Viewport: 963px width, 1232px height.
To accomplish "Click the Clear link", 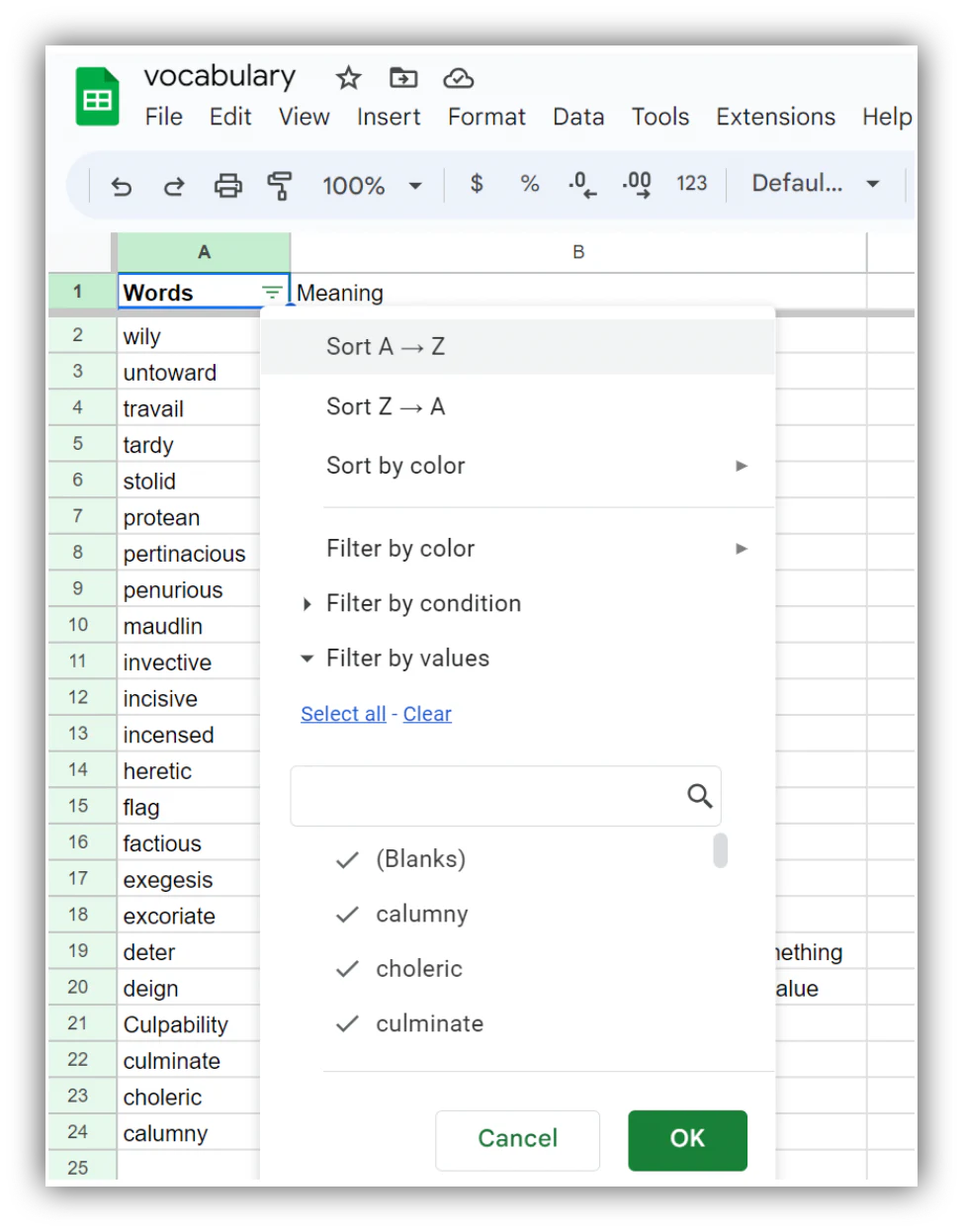I will tap(427, 714).
